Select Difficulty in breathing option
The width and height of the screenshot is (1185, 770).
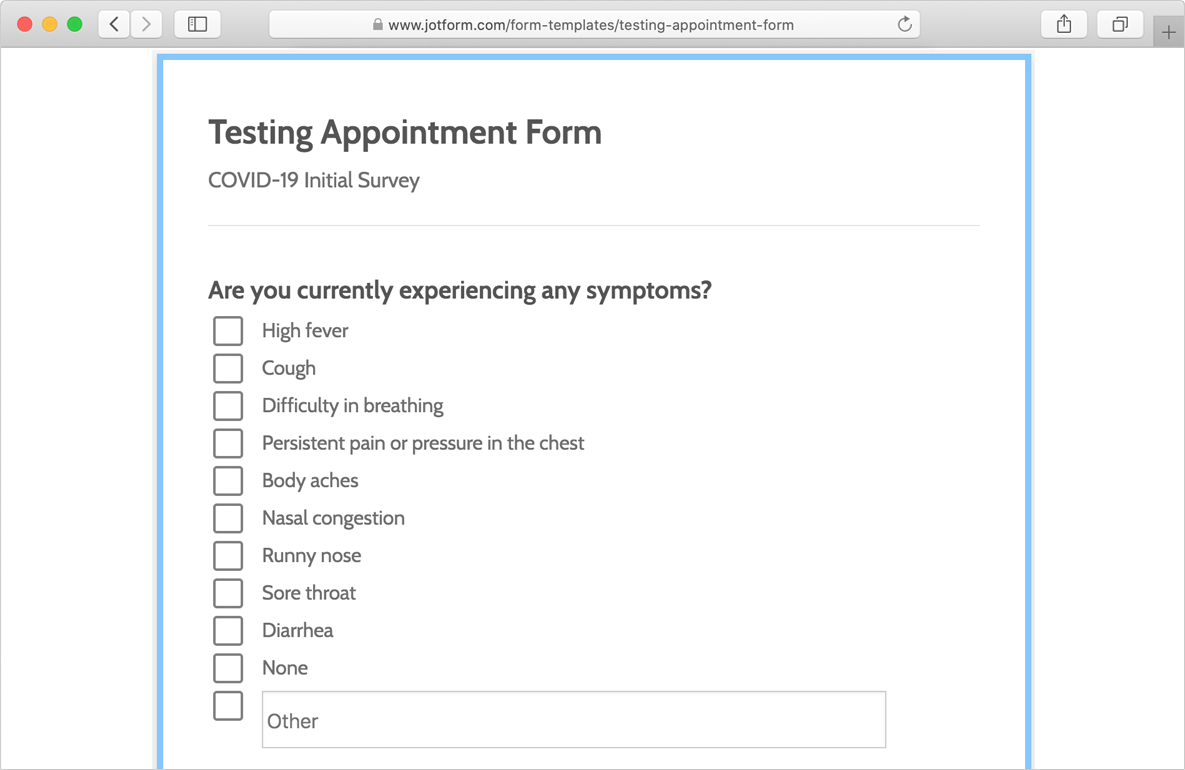228,406
